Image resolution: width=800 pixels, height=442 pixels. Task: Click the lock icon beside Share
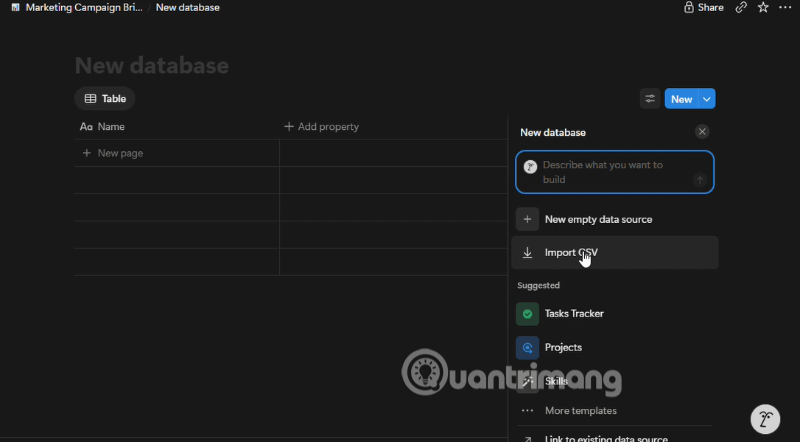pyautogui.click(x=689, y=7)
